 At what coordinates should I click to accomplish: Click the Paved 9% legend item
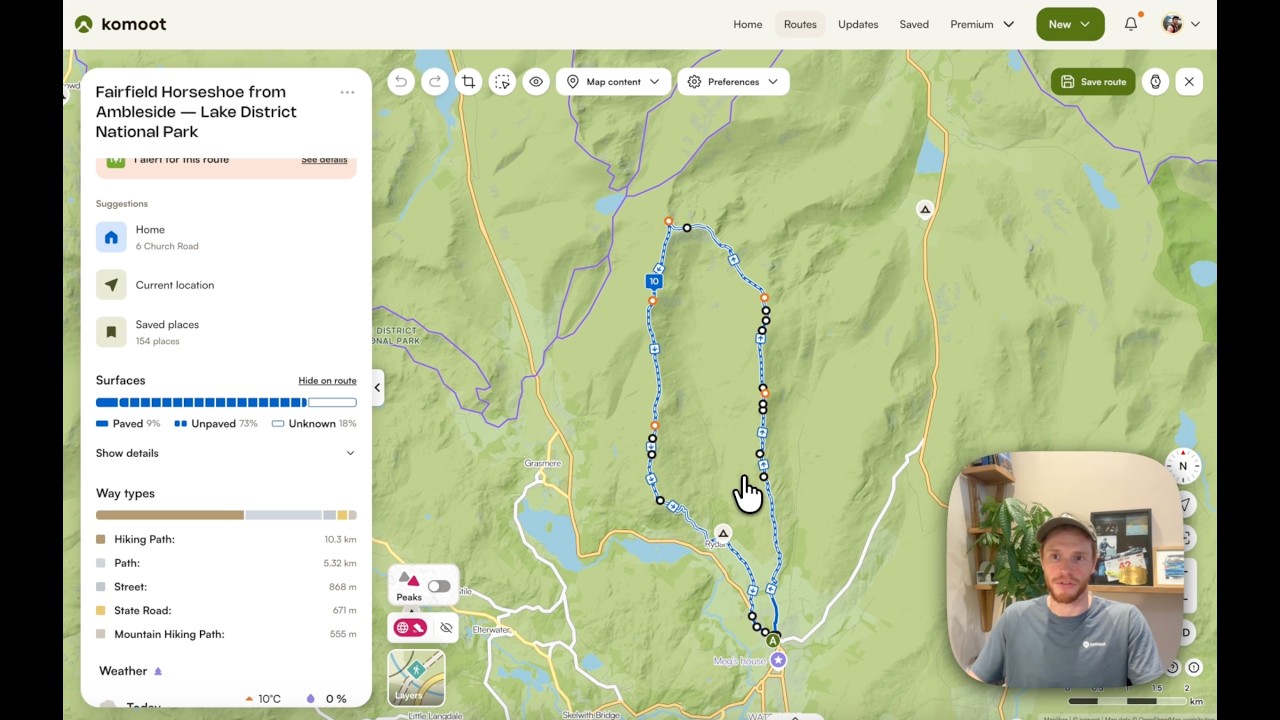[x=128, y=424]
